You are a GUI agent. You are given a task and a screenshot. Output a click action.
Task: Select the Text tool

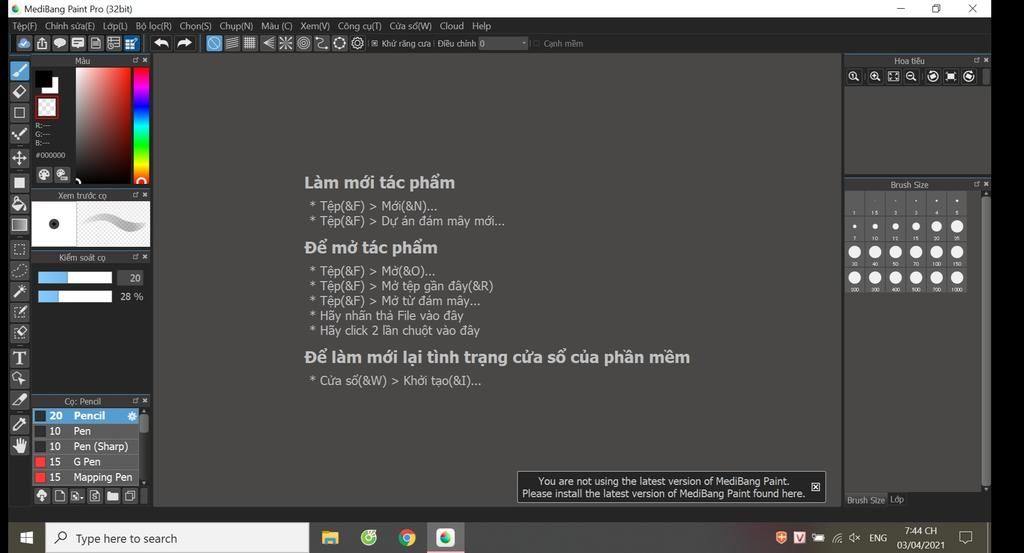(20, 358)
